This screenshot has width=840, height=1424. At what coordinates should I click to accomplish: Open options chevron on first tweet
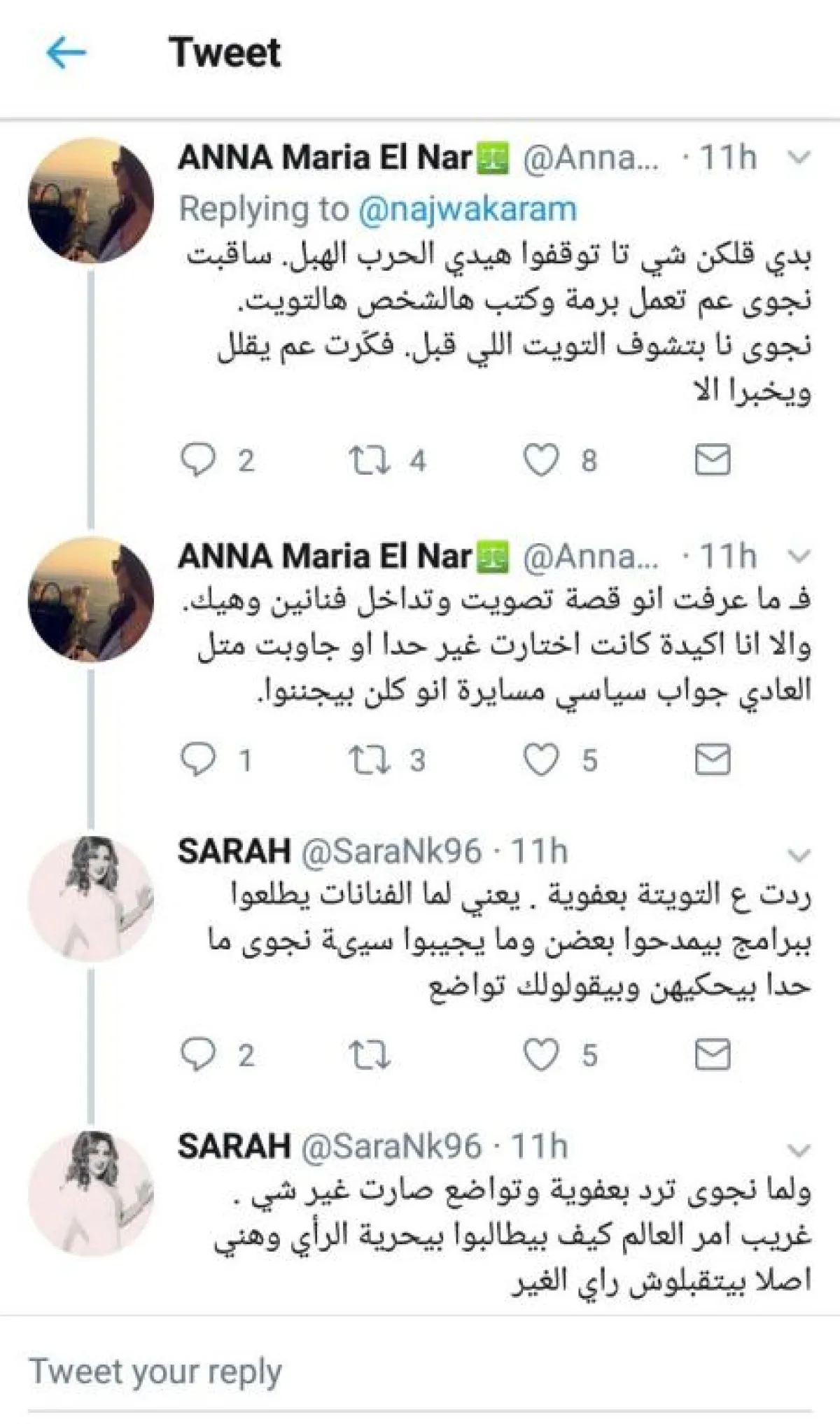[x=799, y=158]
